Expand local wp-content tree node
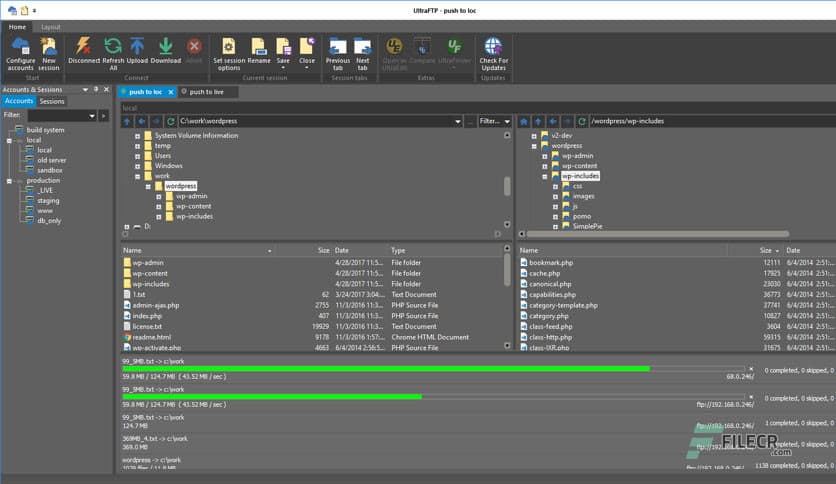 tap(158, 207)
